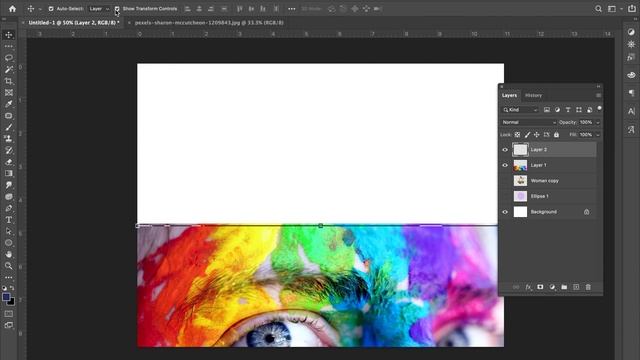Image resolution: width=640 pixels, height=360 pixels.
Task: Select the Woman copy layer
Action: click(544, 181)
